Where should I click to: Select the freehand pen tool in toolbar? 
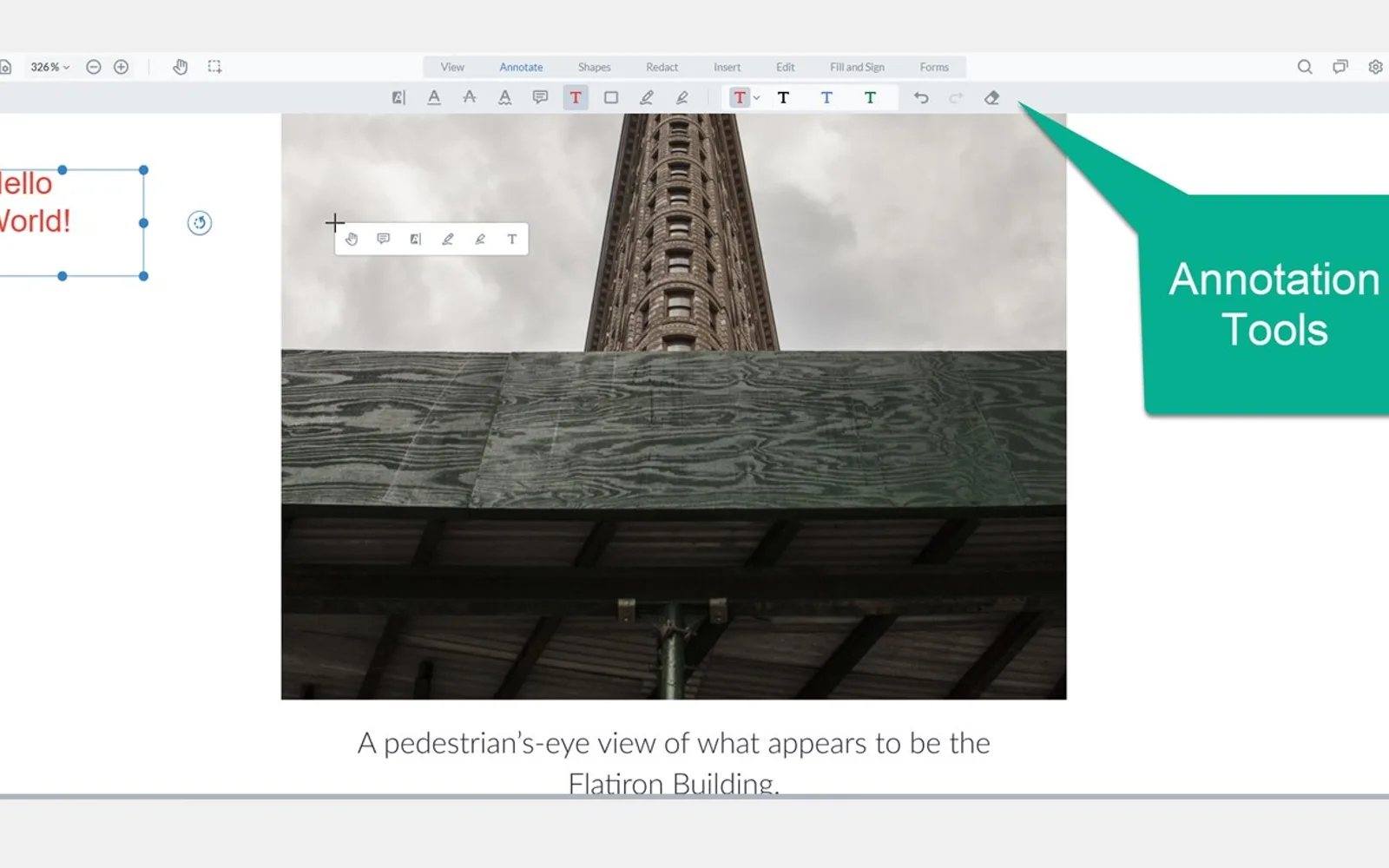647,98
